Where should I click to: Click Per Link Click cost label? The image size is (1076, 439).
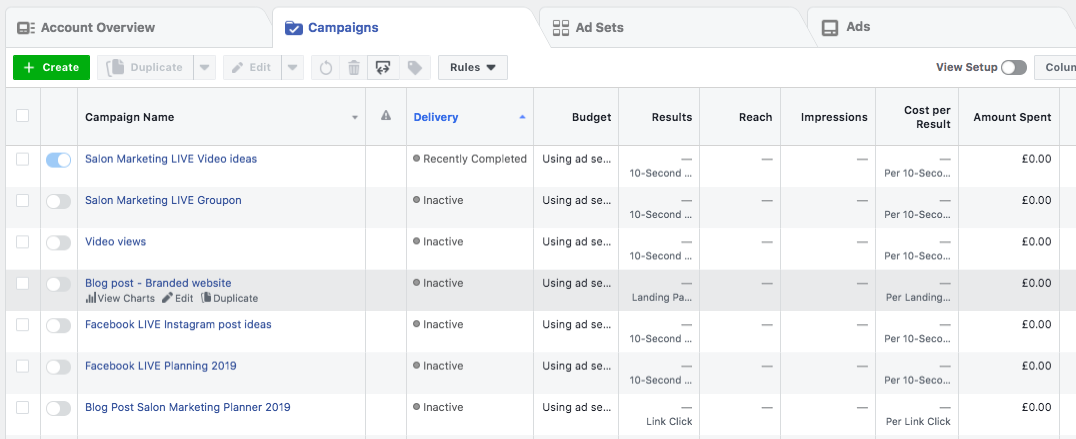coord(918,421)
